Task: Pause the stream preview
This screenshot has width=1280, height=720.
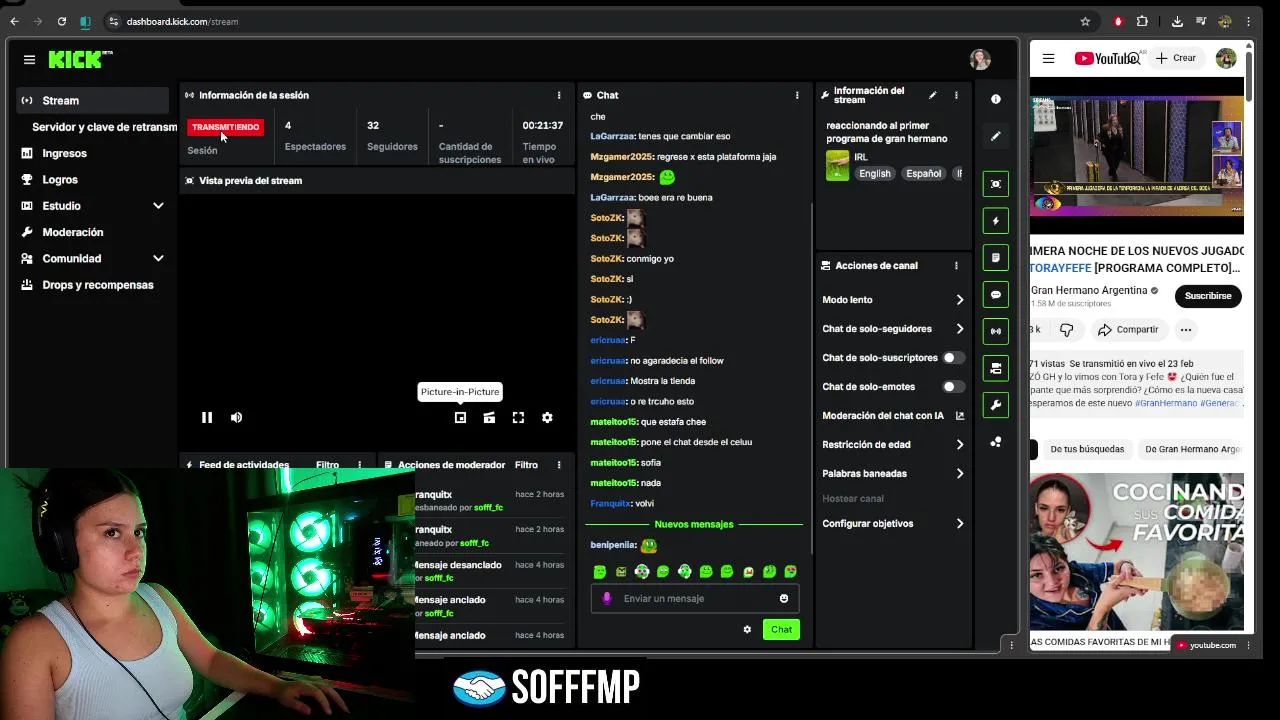Action: coord(207,418)
